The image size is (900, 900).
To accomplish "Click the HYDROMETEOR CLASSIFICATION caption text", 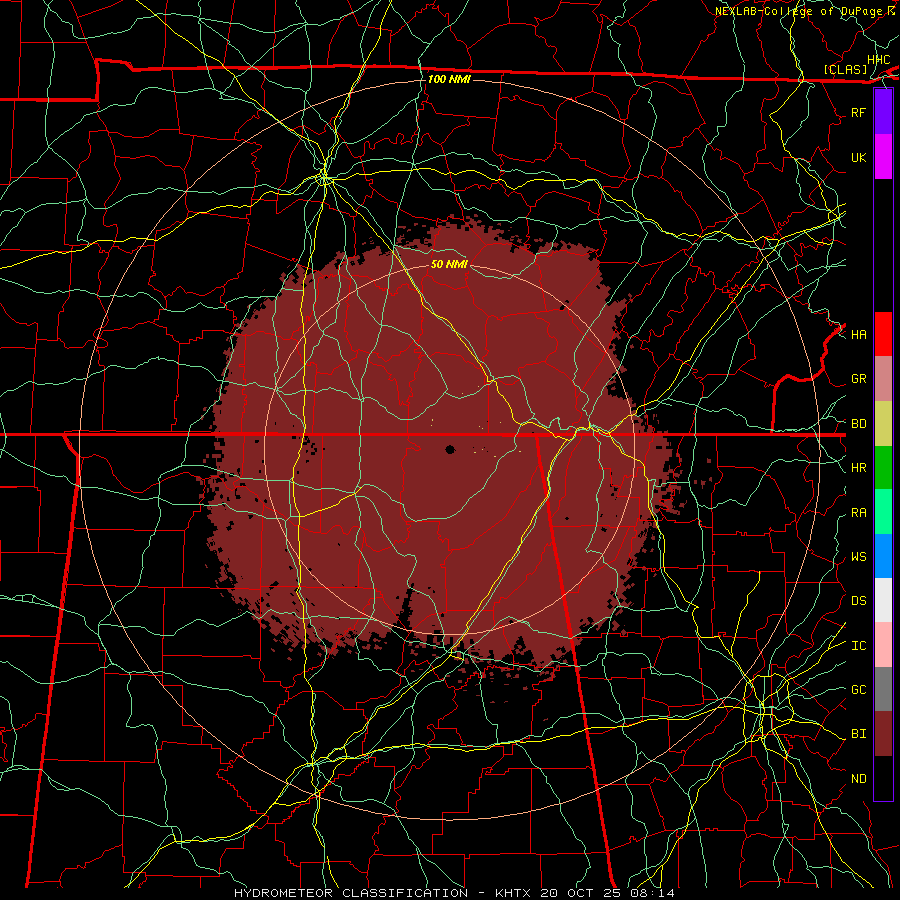I will [351, 893].
